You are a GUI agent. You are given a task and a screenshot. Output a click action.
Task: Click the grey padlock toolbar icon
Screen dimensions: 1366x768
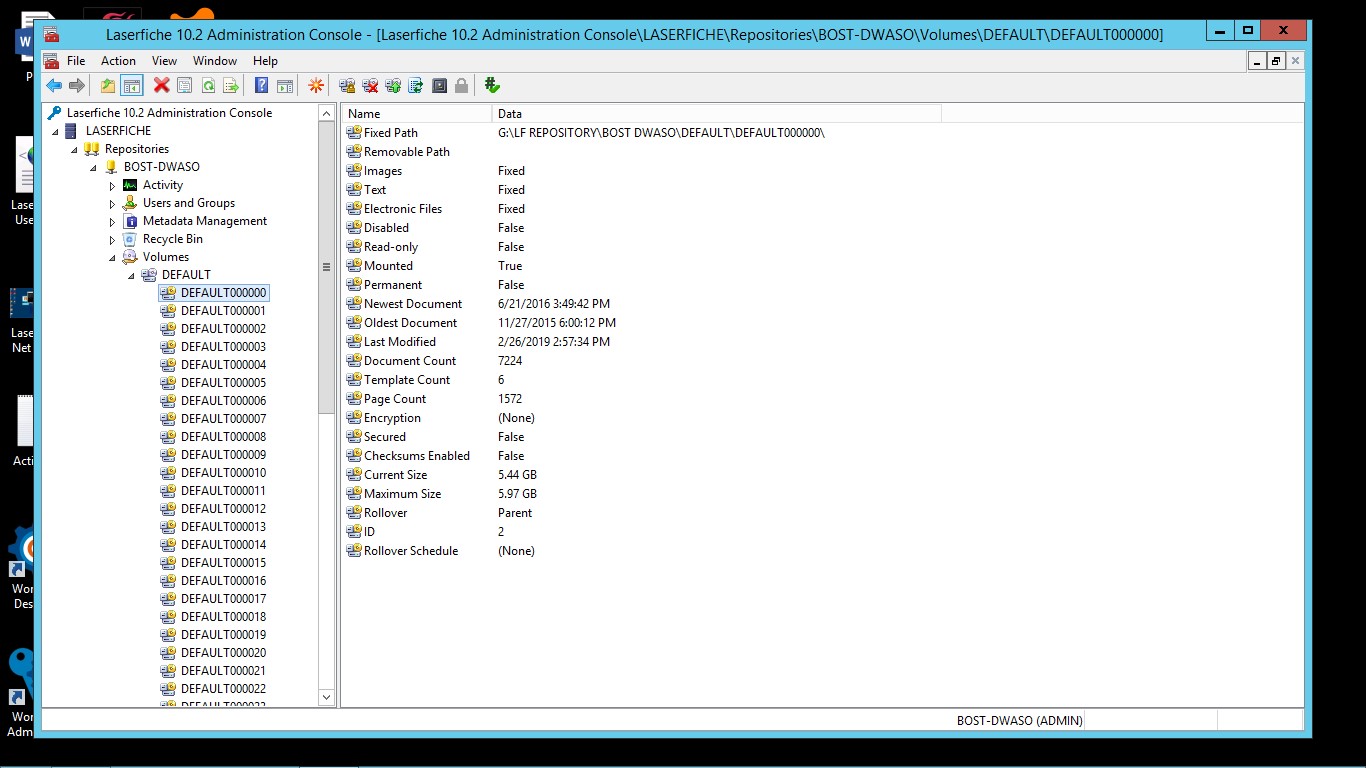[x=461, y=86]
